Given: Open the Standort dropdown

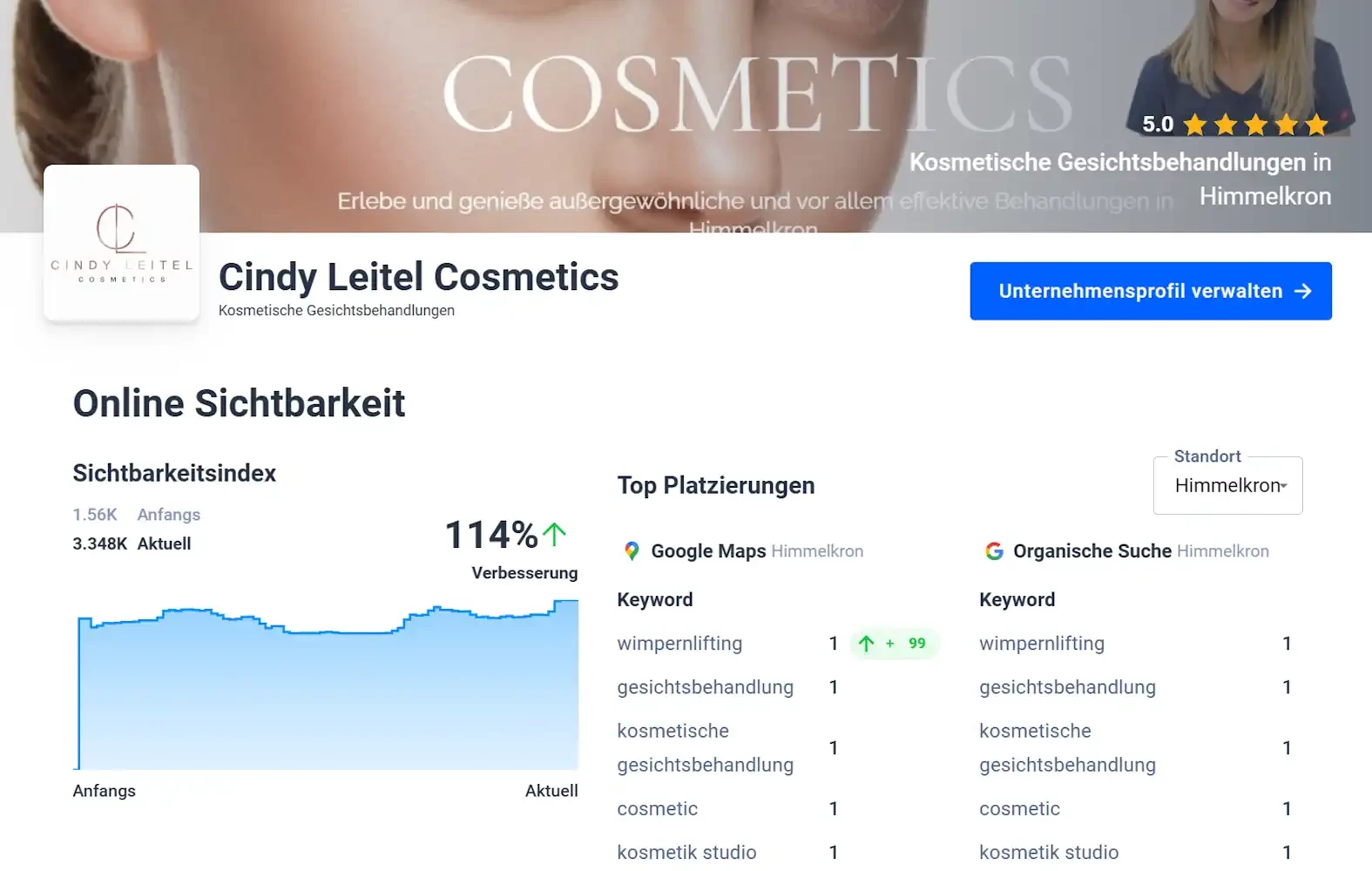Looking at the screenshot, I should tap(1227, 485).
